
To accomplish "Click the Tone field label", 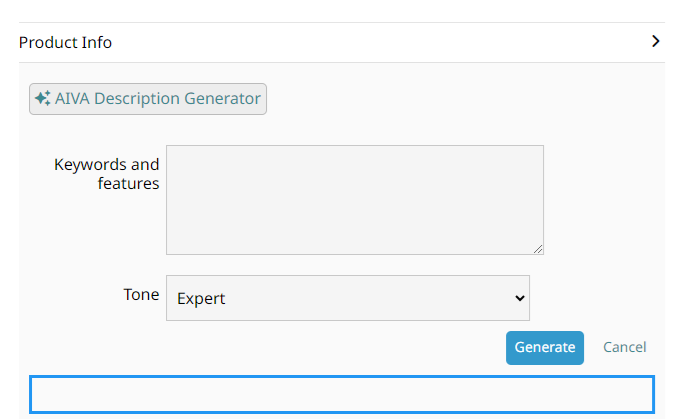I will 141,294.
